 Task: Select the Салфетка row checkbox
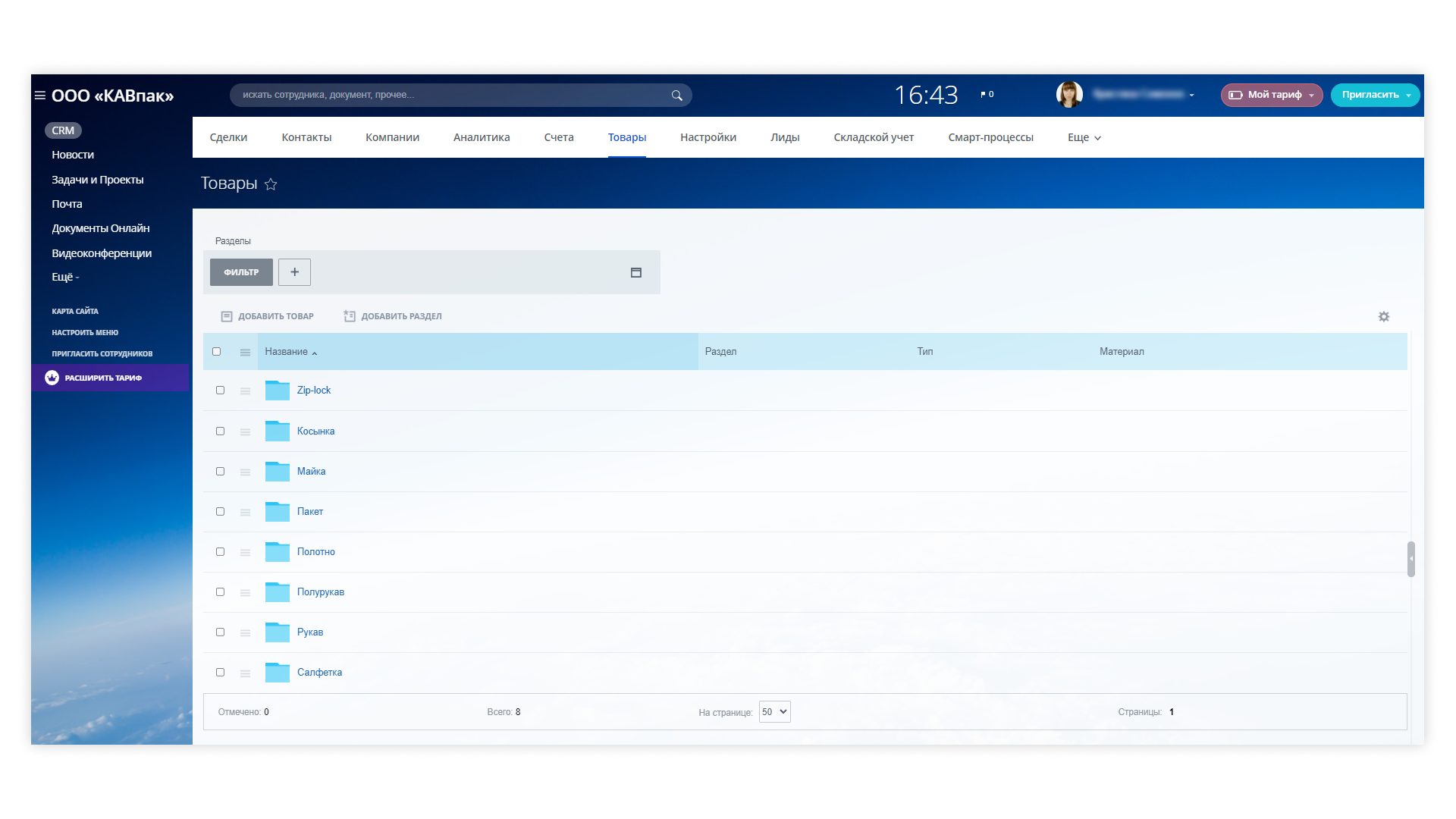[221, 673]
